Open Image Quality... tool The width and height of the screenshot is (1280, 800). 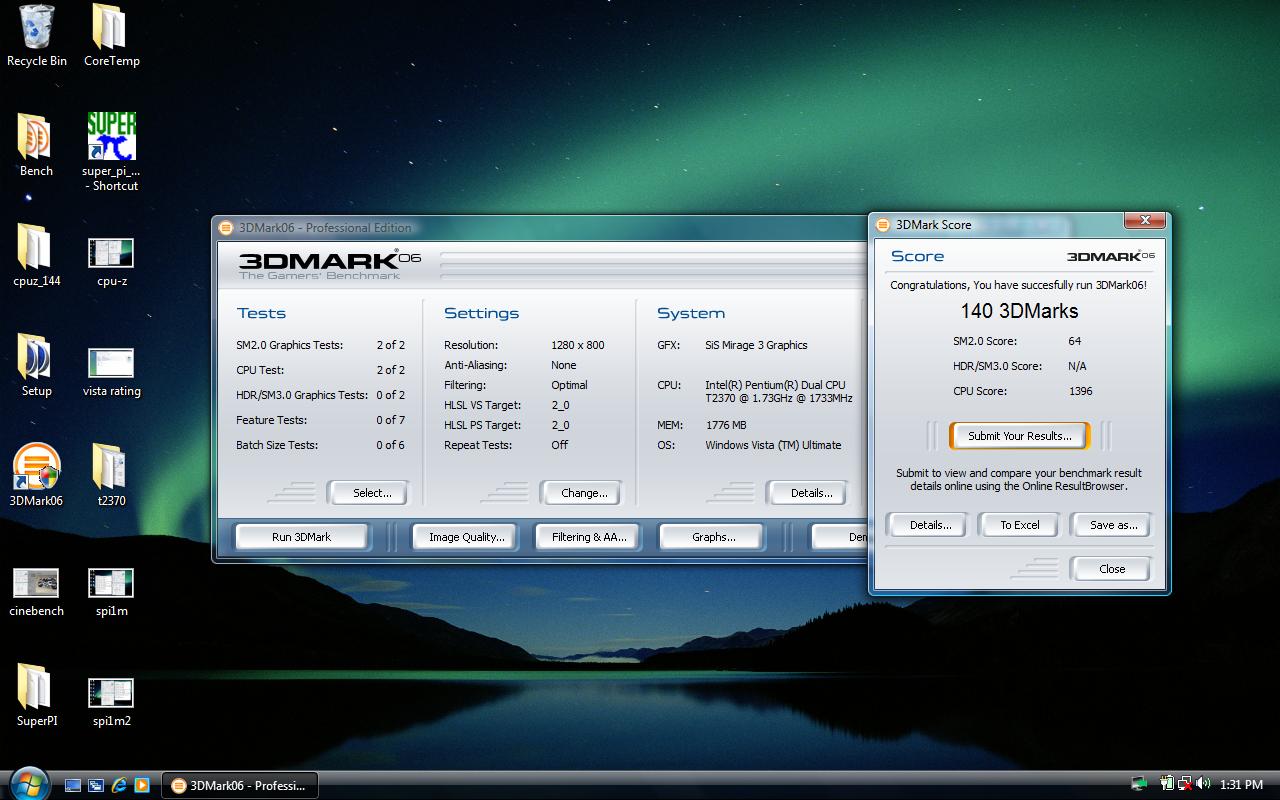point(466,537)
